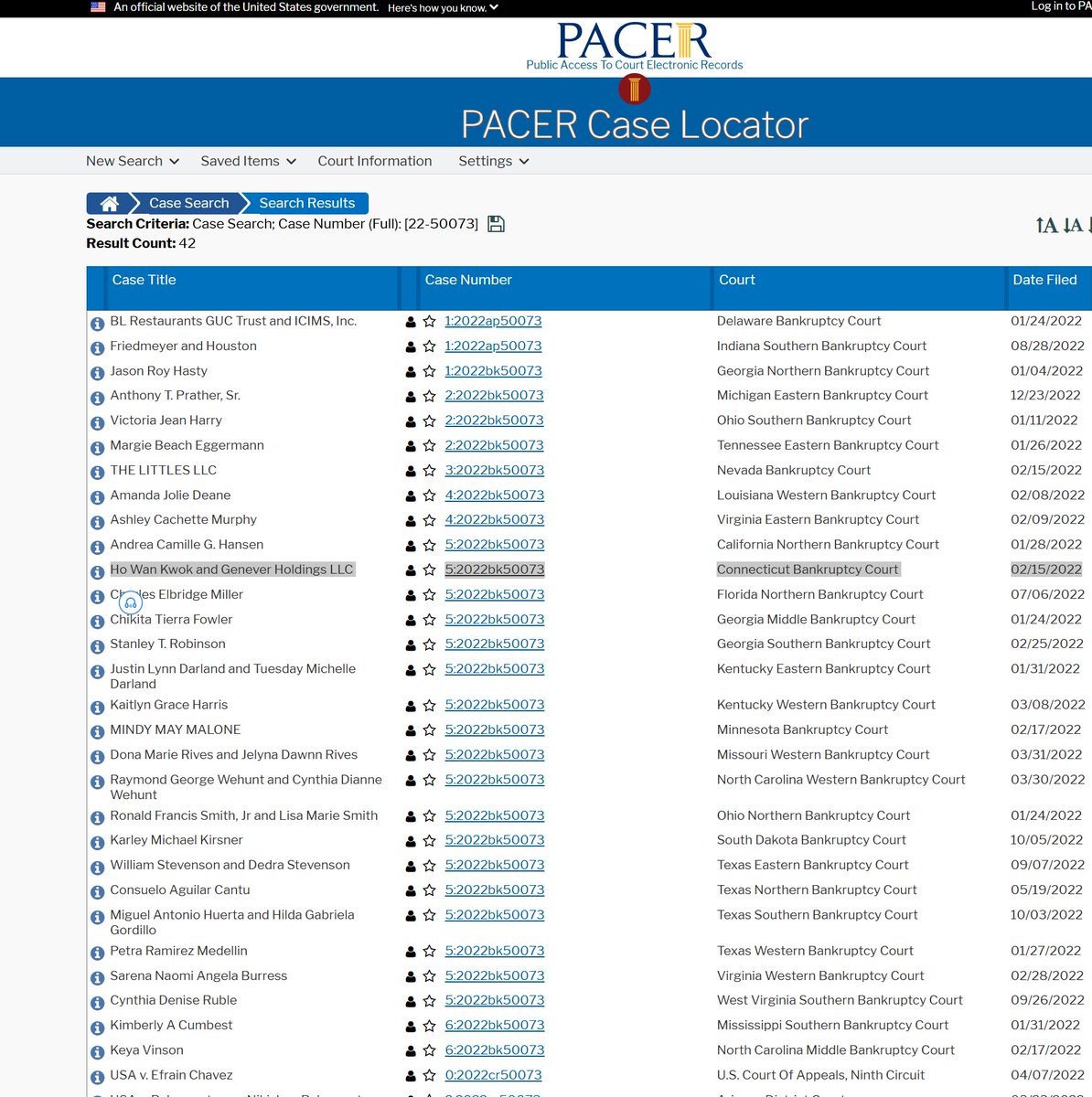Image resolution: width=1092 pixels, height=1097 pixels.
Task: Open Connecticut Bankruptcy case 5:2022bk50073 link
Action: [494, 570]
